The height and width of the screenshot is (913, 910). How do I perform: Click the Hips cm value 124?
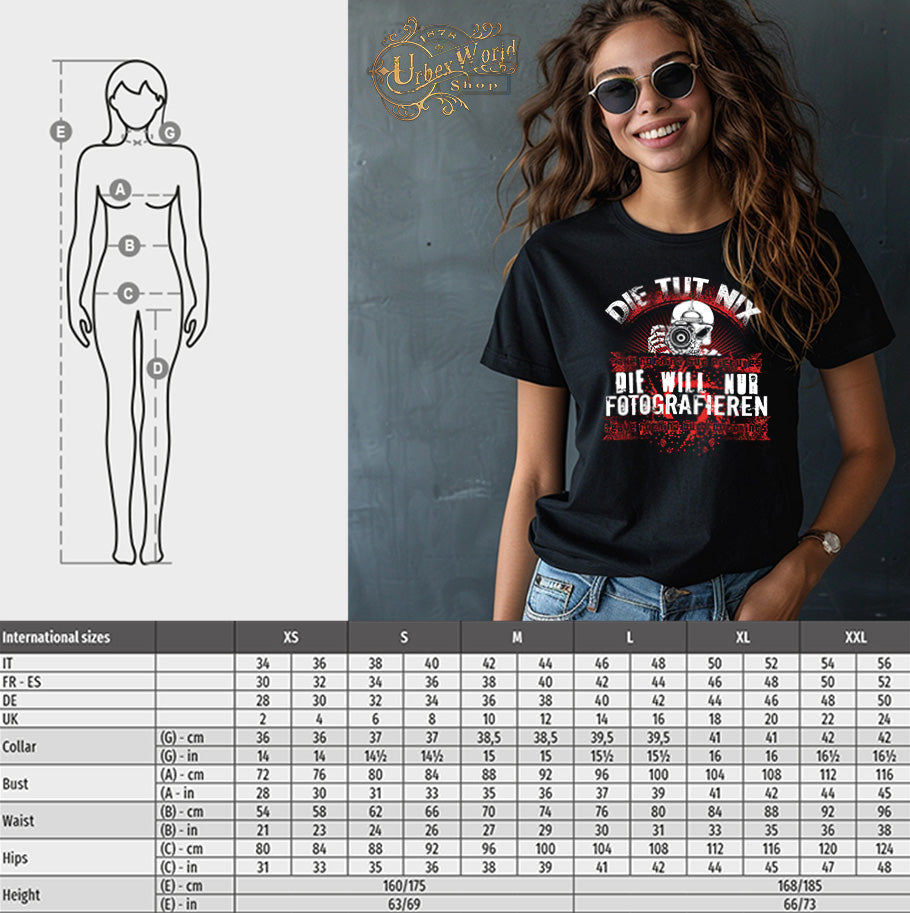[x=884, y=849]
